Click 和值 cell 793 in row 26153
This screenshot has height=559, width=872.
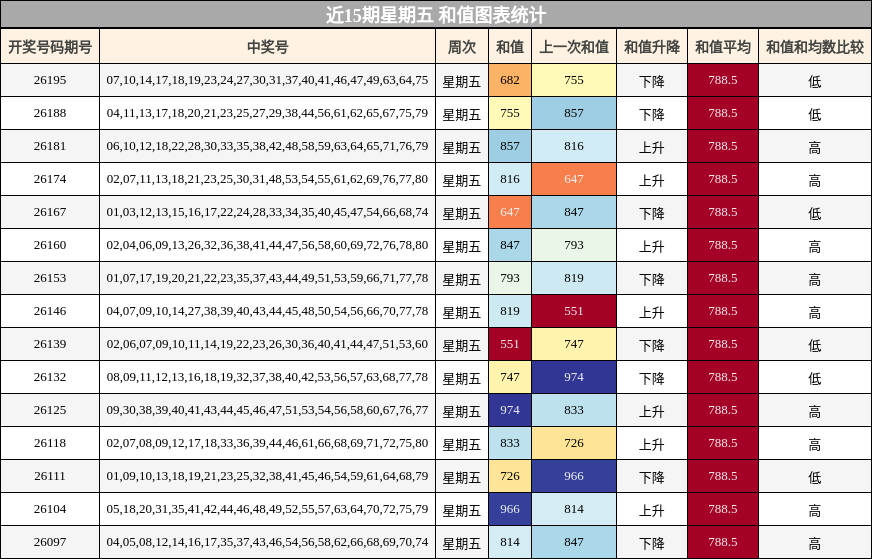(x=510, y=278)
